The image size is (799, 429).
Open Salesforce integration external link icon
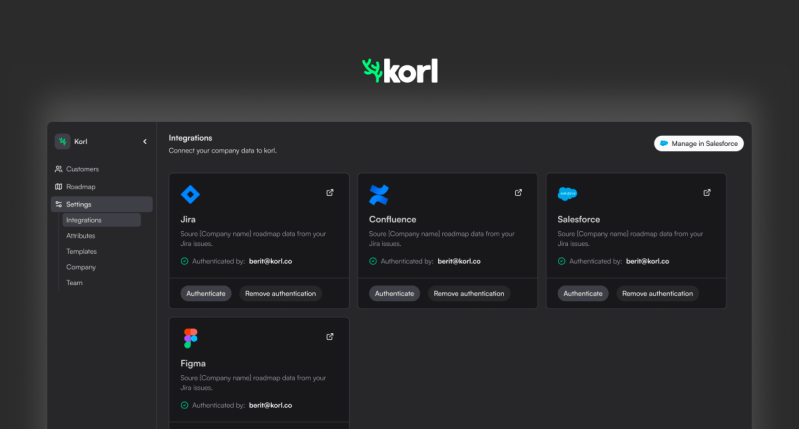707,192
